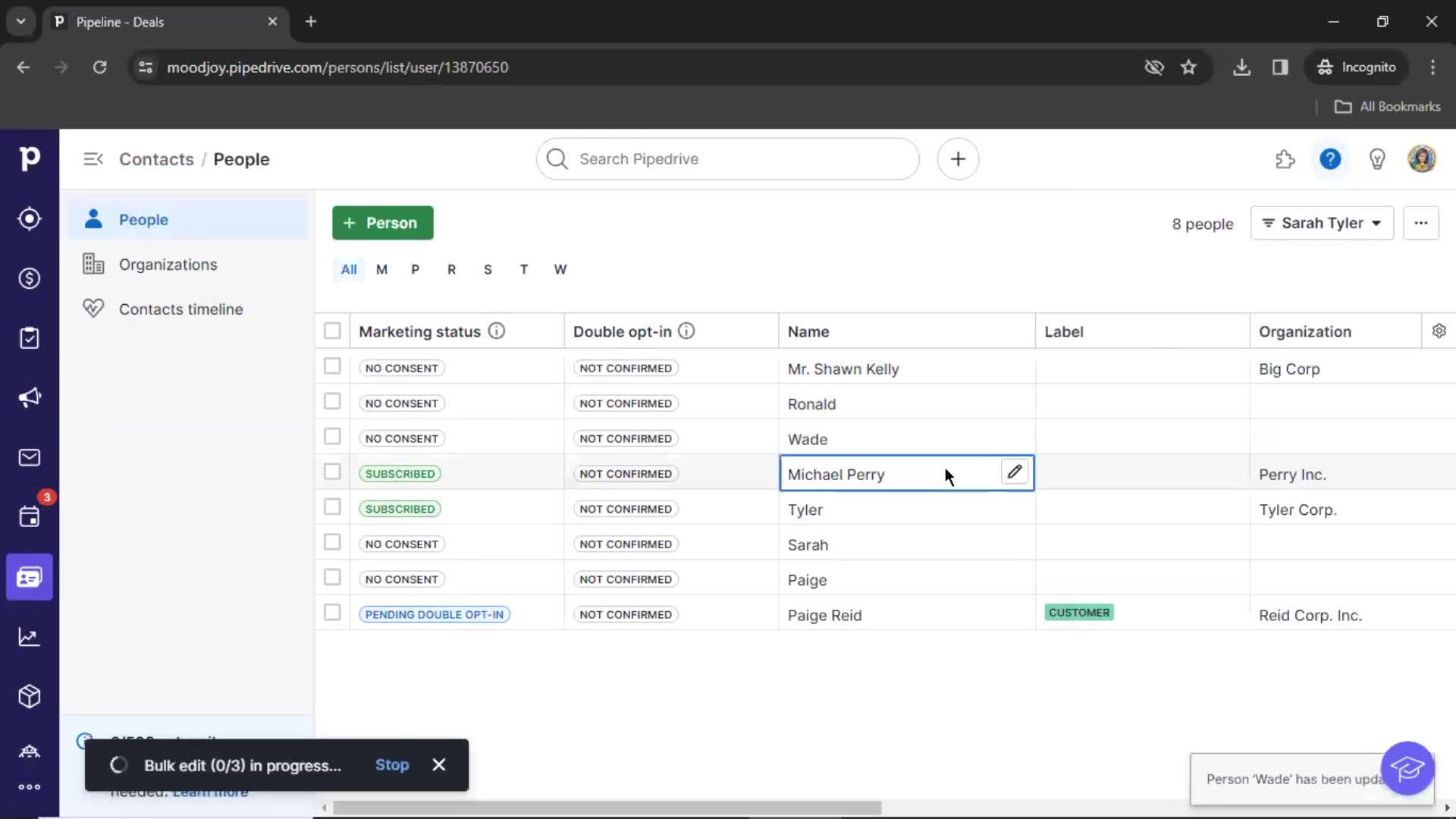The image size is (1456, 819).
Task: Open the academy graduation cap button
Action: (1407, 769)
